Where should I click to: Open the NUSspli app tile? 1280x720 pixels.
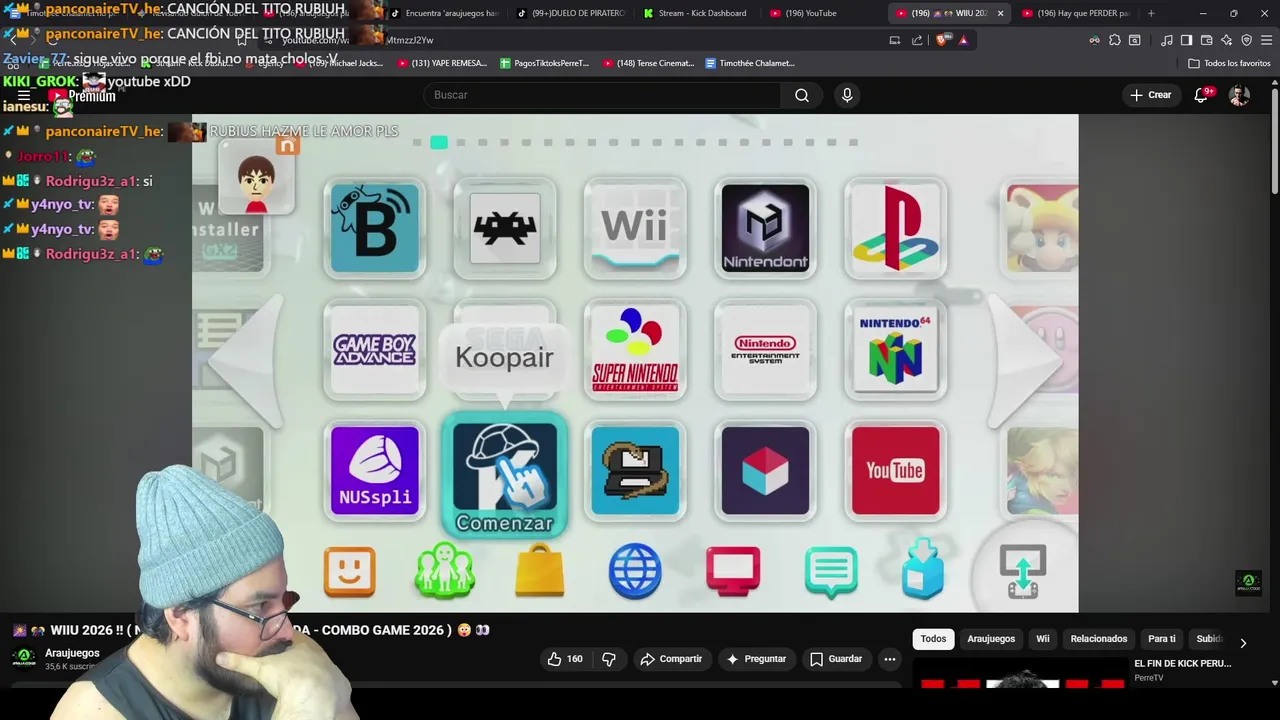(x=375, y=471)
